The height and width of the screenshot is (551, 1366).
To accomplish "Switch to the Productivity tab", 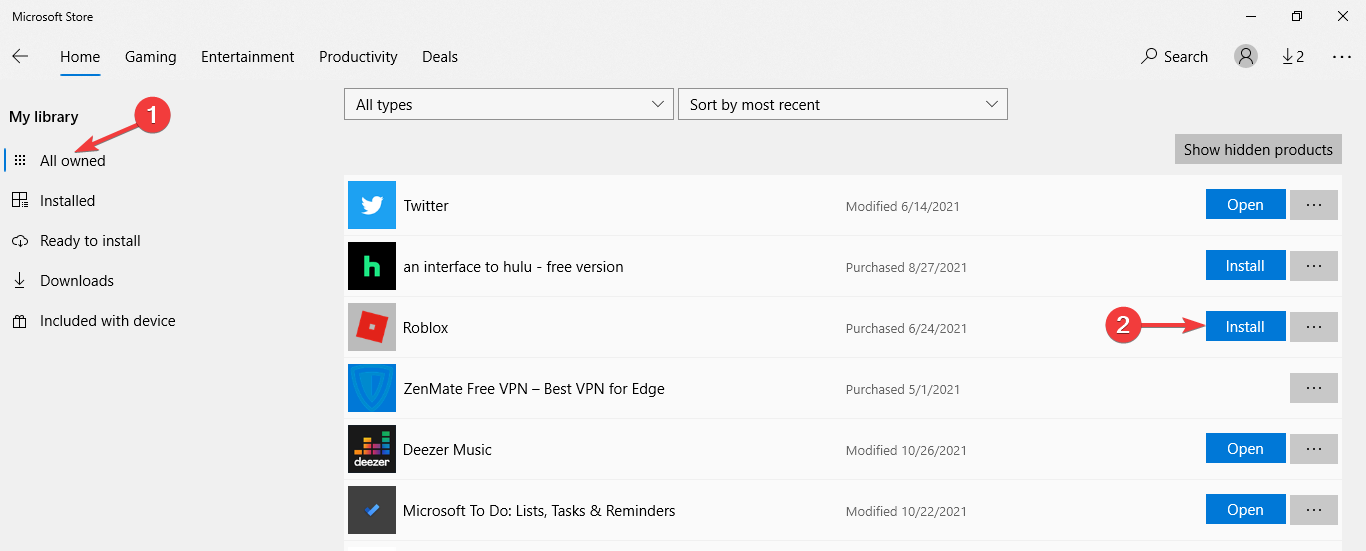I will (358, 57).
